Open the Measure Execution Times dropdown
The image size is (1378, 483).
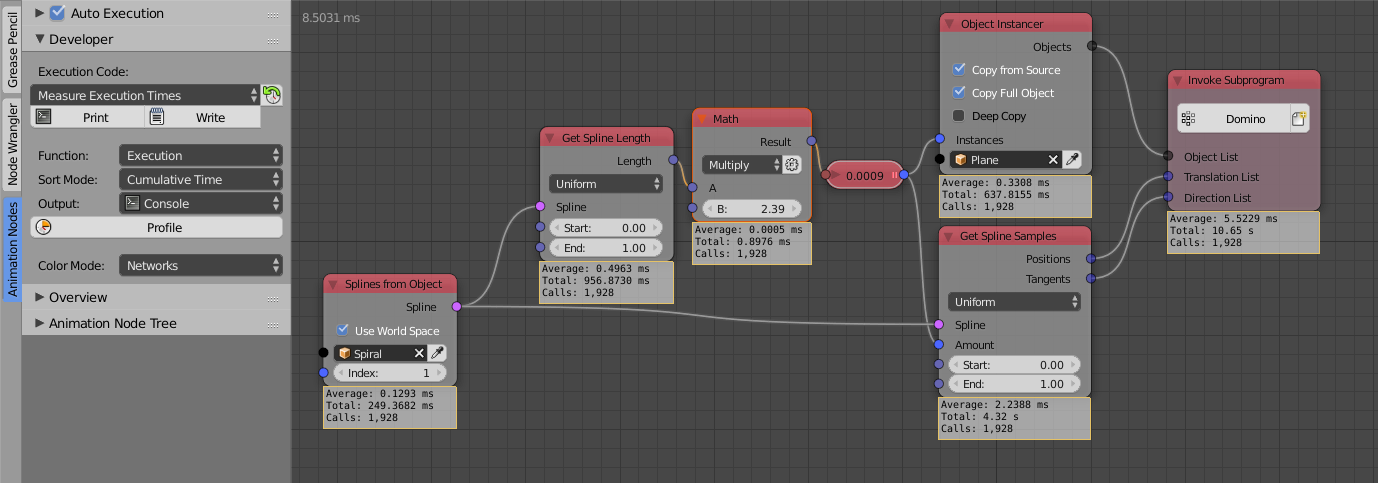(145, 95)
